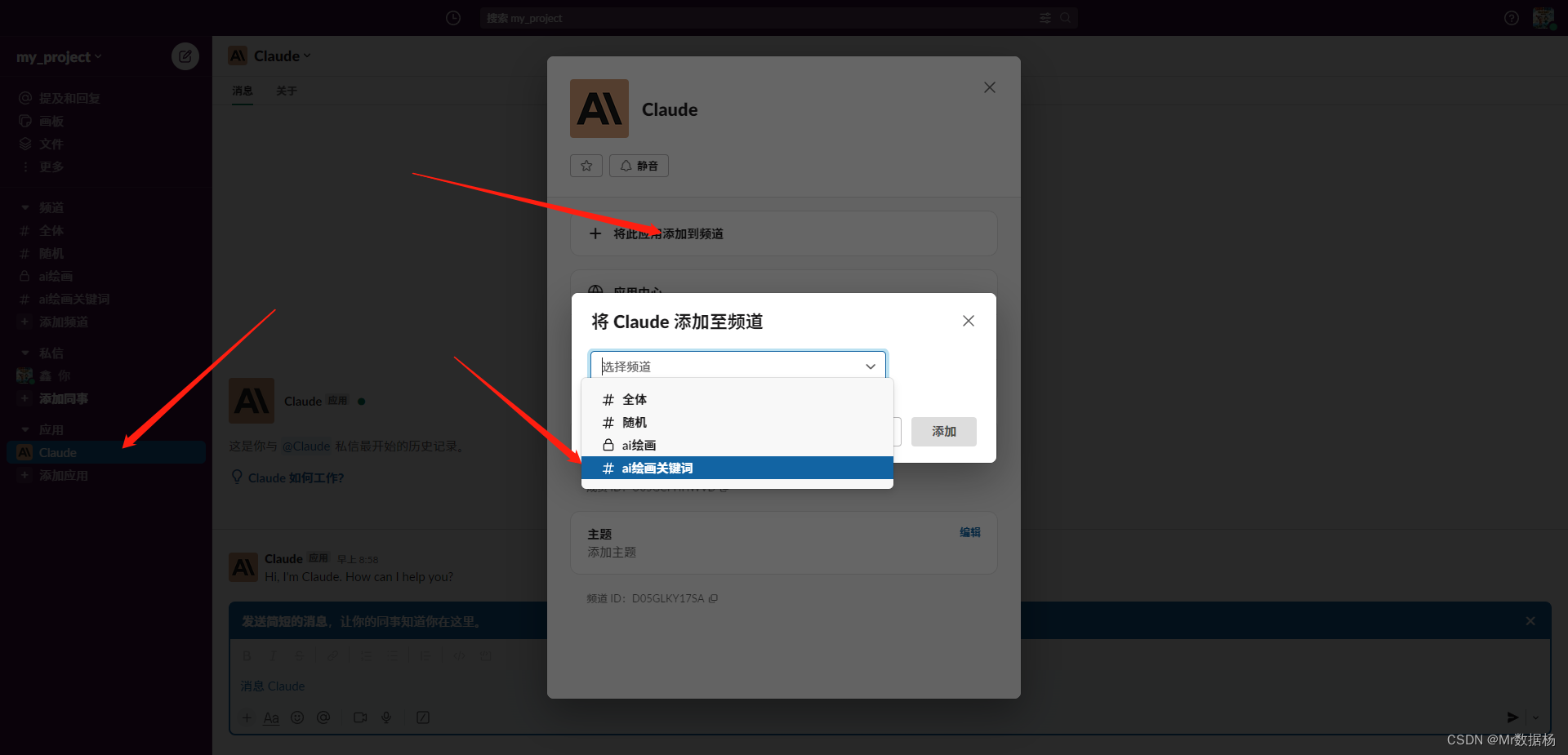Open ai绘画关键词 channel in sidebar
This screenshot has width=1568, height=755.
coord(105,299)
